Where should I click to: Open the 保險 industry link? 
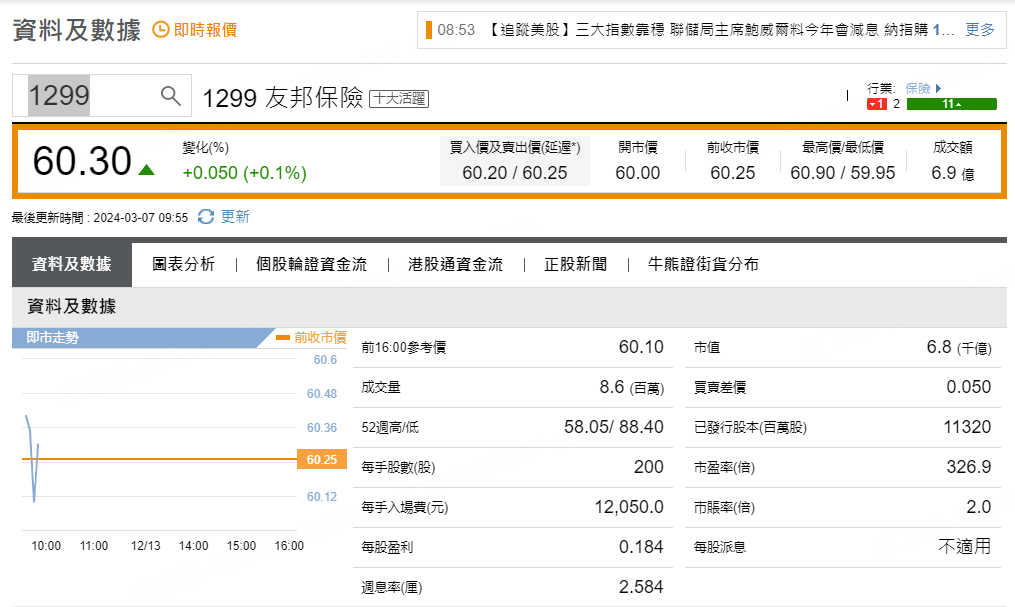[x=917, y=88]
